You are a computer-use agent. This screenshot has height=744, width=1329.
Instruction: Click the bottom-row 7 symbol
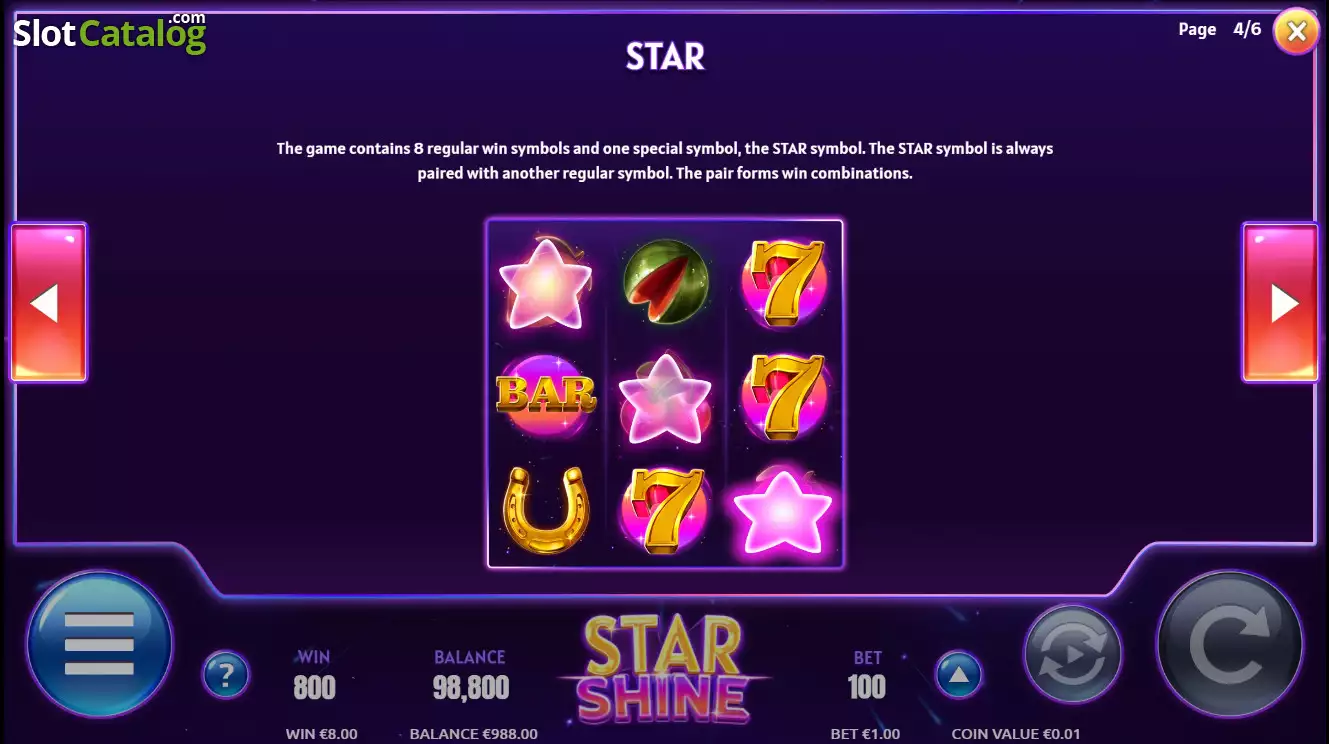pos(665,511)
